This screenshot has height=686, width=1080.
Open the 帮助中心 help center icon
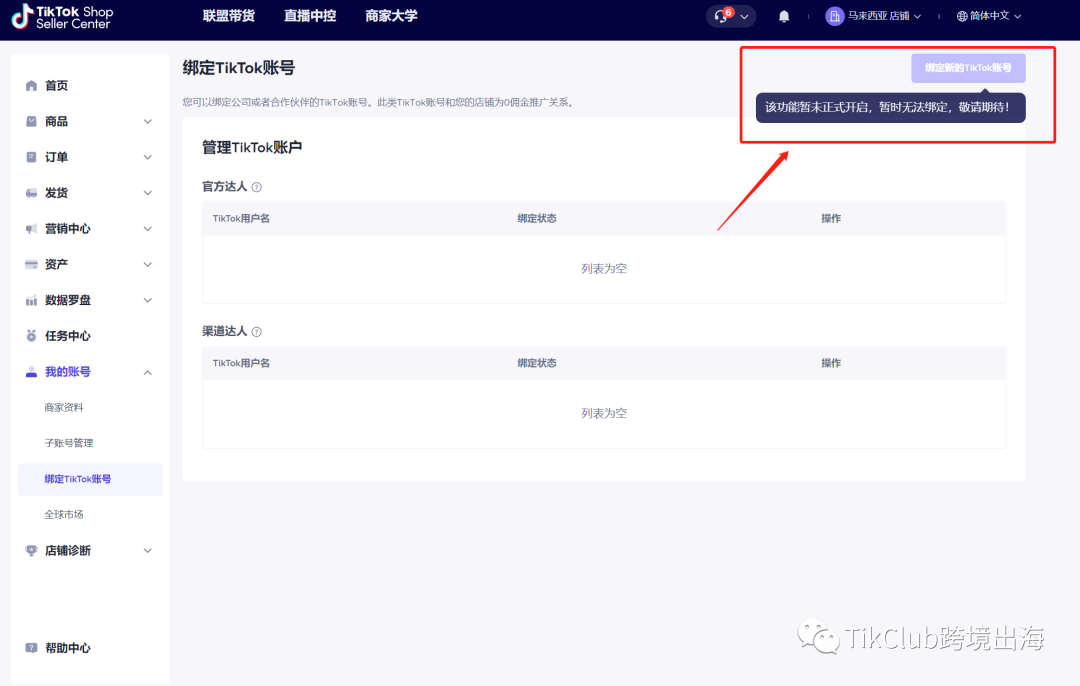pyautogui.click(x=31, y=647)
